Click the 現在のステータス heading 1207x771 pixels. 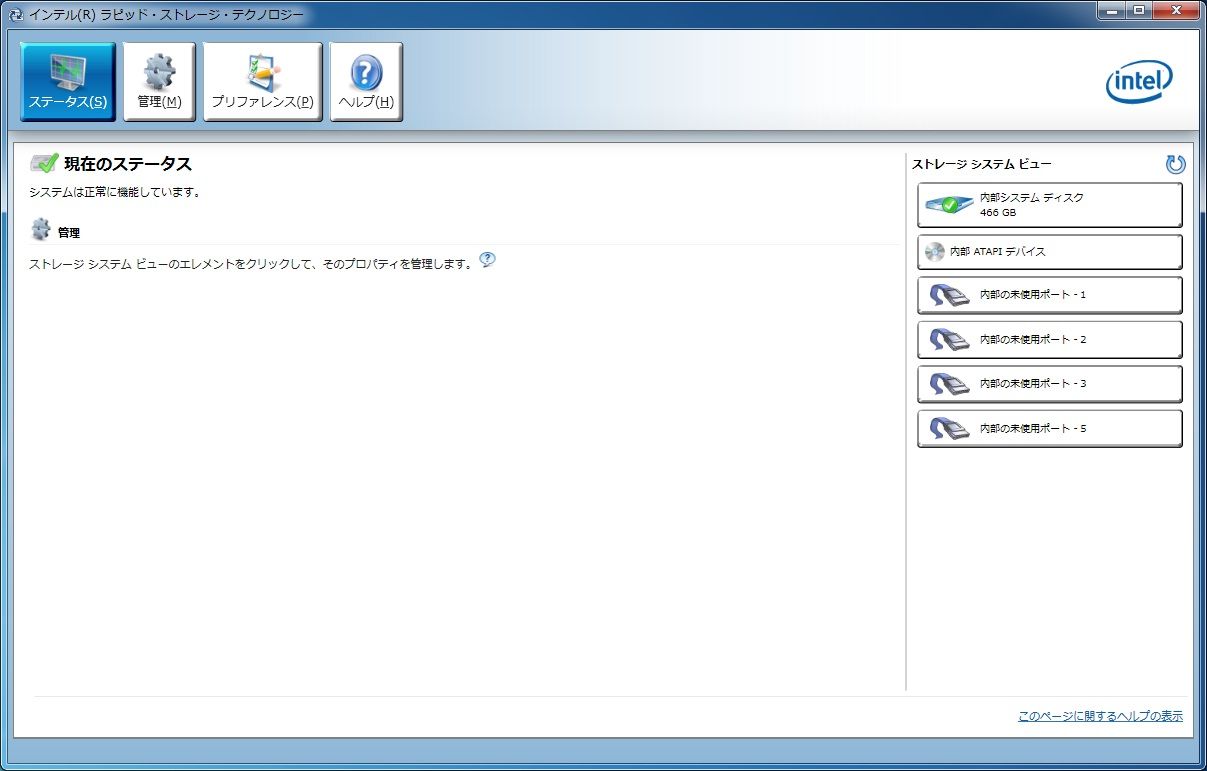pyautogui.click(x=128, y=164)
